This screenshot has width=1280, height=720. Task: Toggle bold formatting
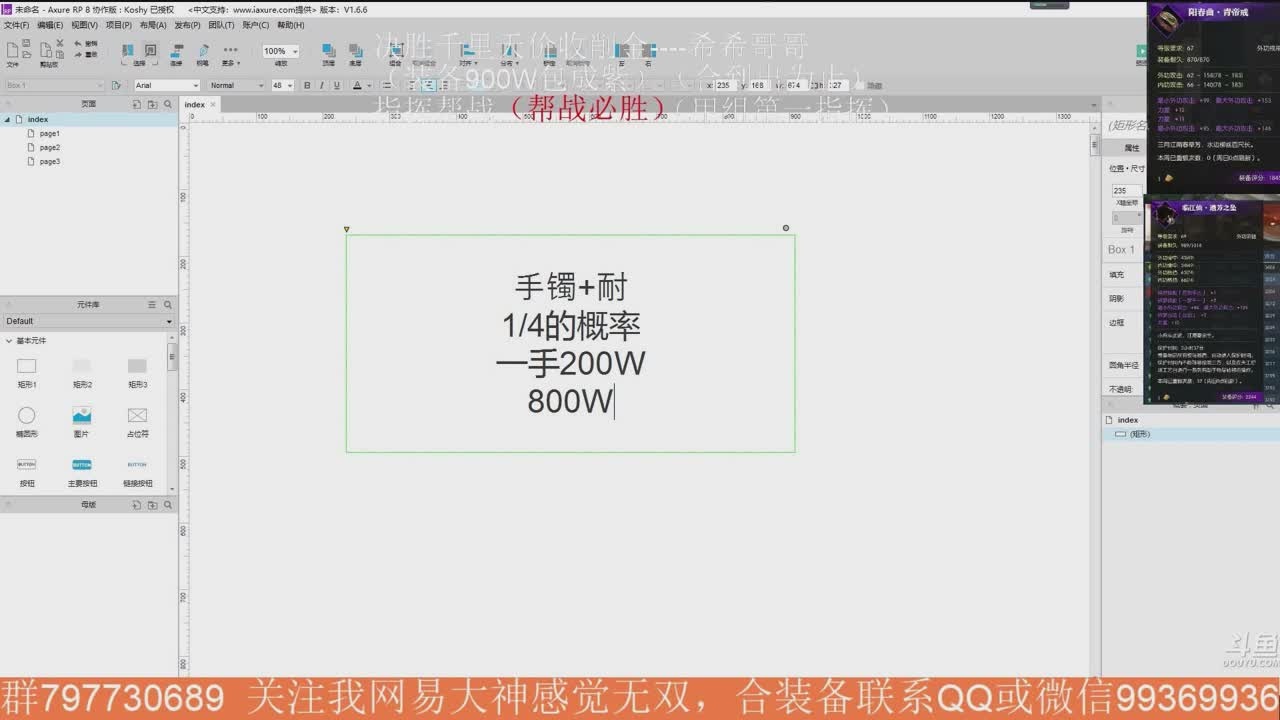coord(307,85)
